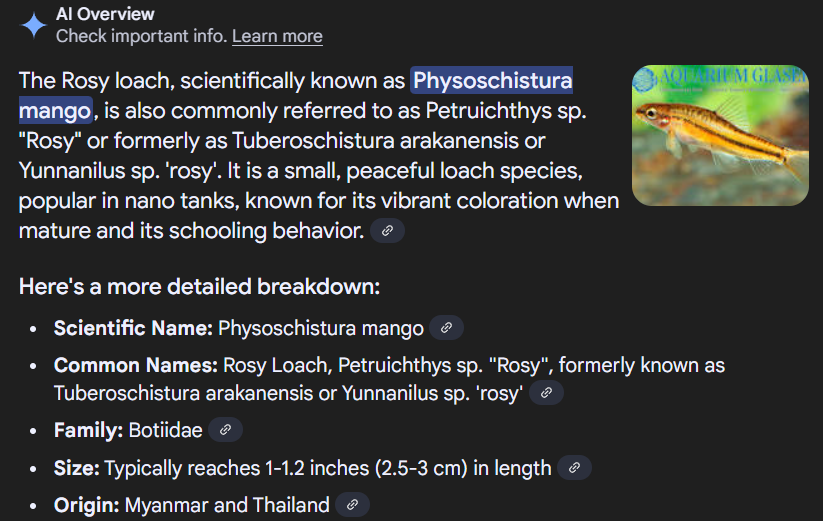Open the source link icon next to Botiidae
Screen dimensions: 823x521
(225, 430)
